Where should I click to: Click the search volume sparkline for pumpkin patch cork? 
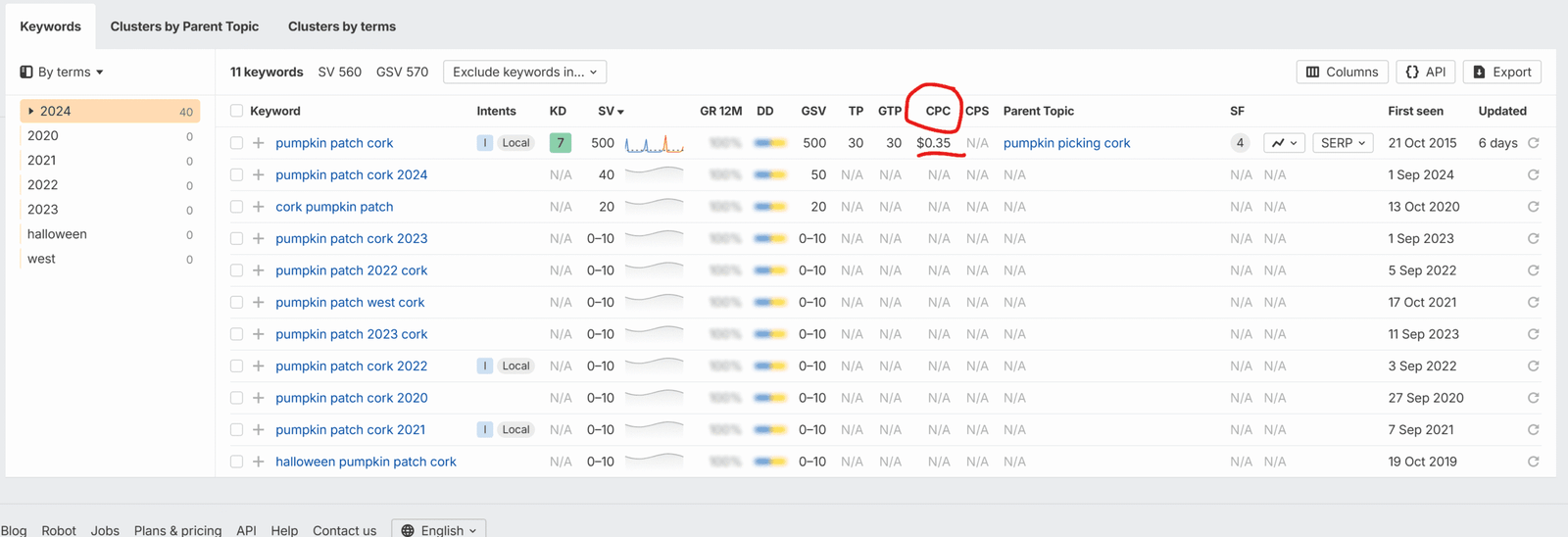(654, 144)
